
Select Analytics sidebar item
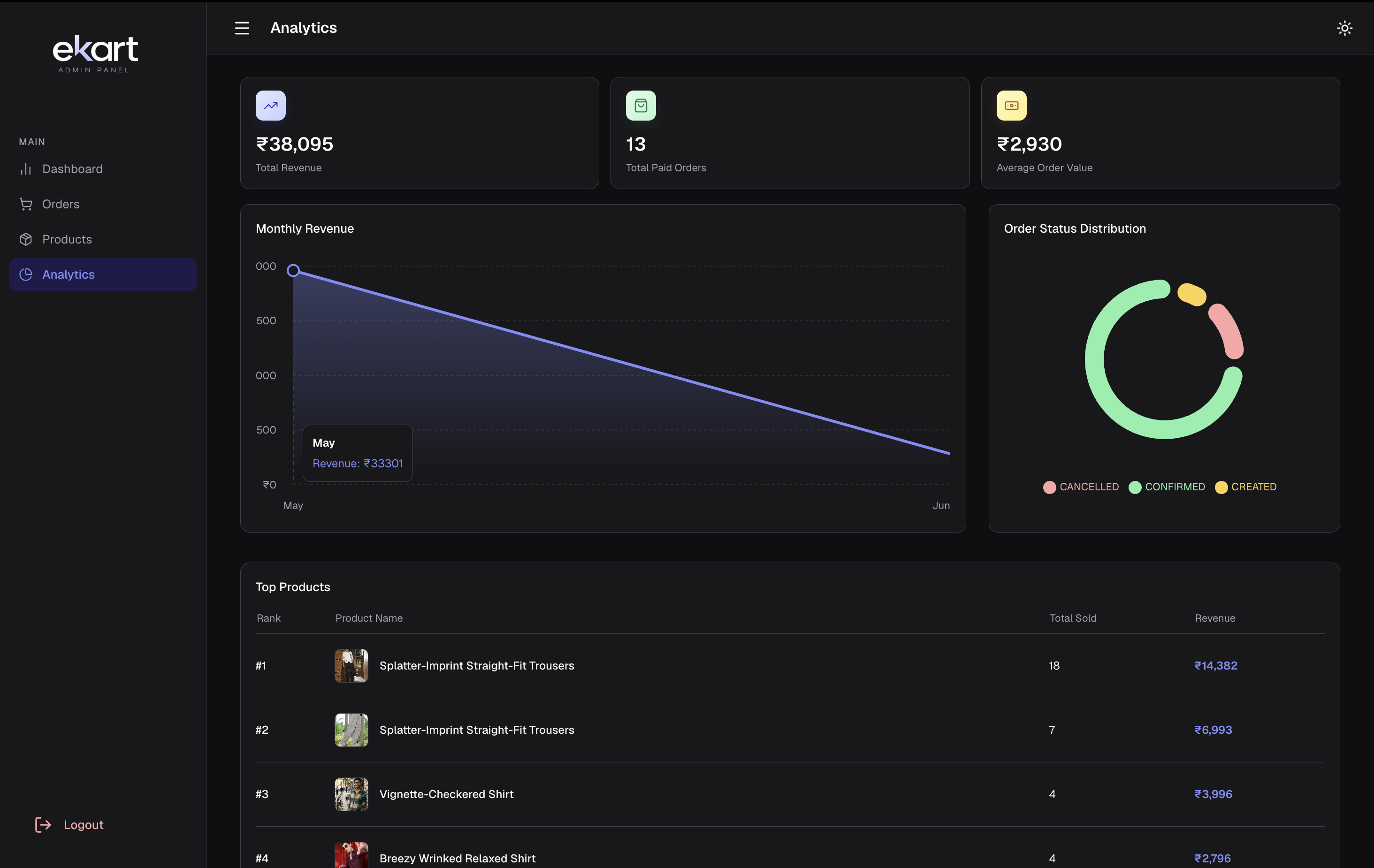103,274
